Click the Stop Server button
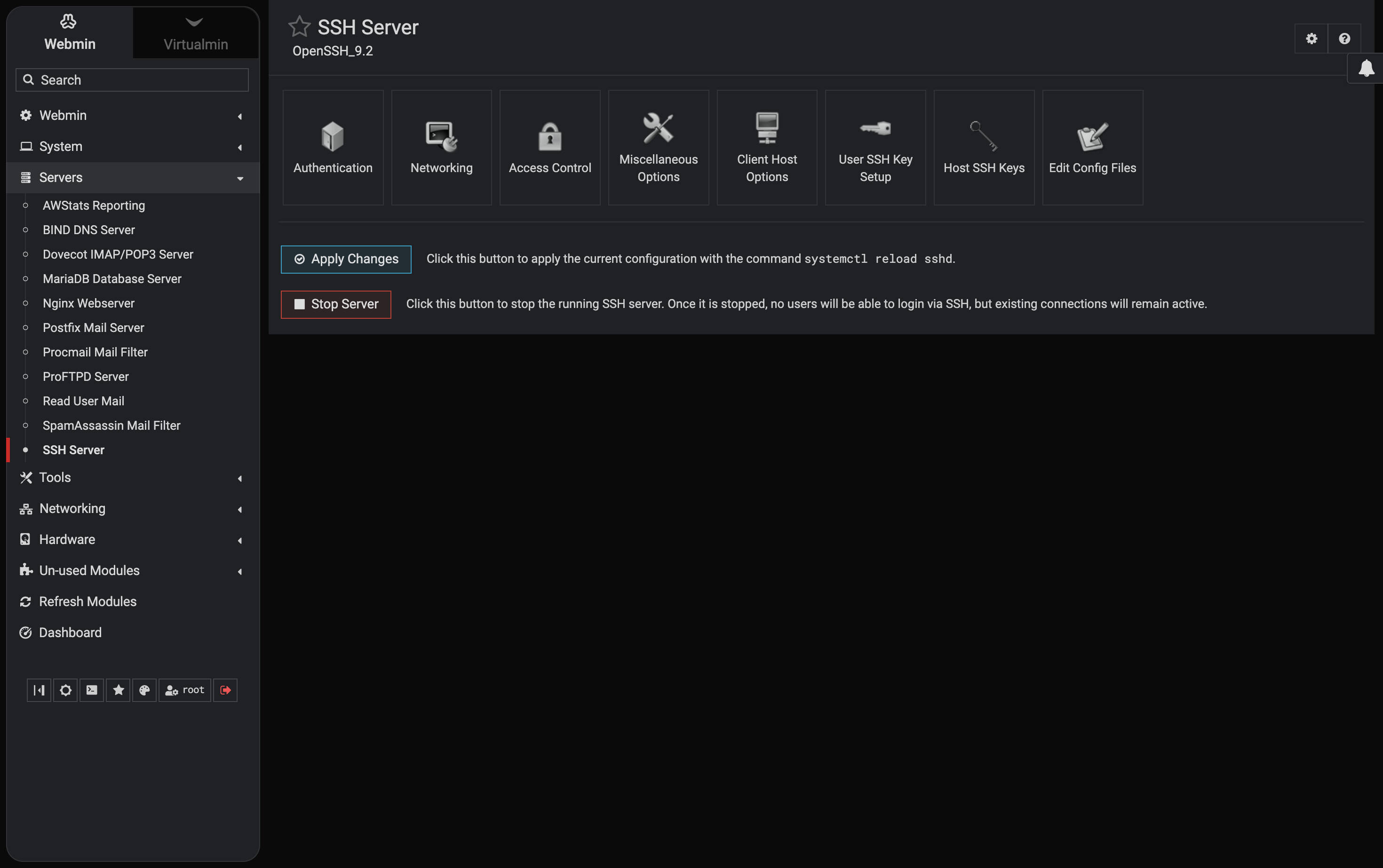Image resolution: width=1383 pixels, height=868 pixels. [x=336, y=304]
